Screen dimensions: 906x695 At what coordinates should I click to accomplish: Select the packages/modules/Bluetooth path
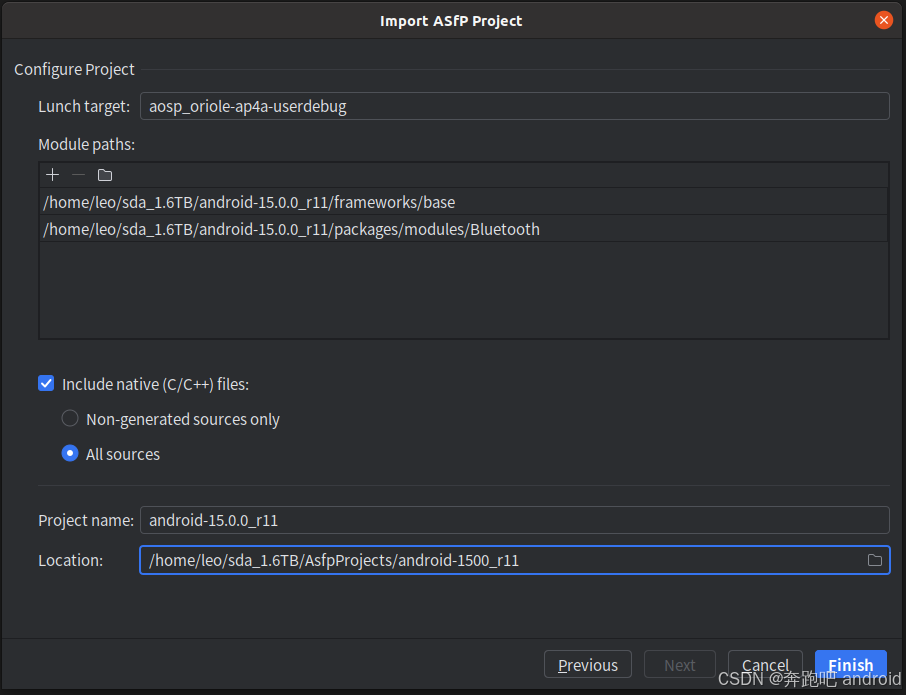[290, 229]
